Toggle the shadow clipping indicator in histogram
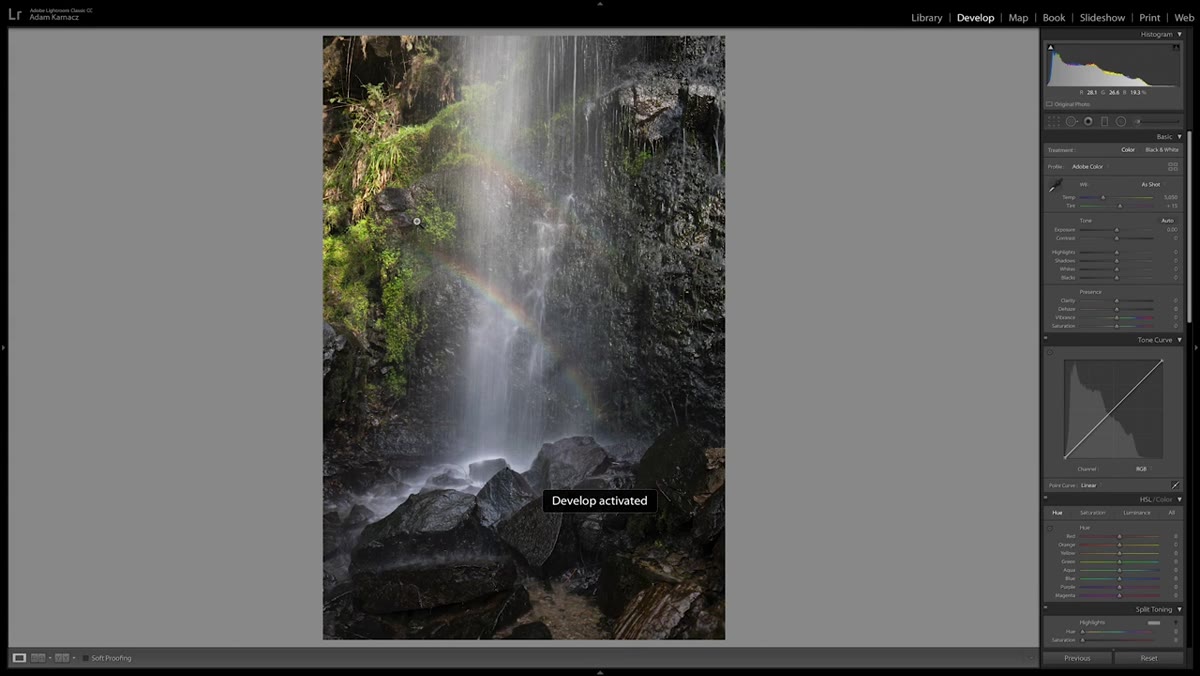The width and height of the screenshot is (1200, 676). 1050,47
